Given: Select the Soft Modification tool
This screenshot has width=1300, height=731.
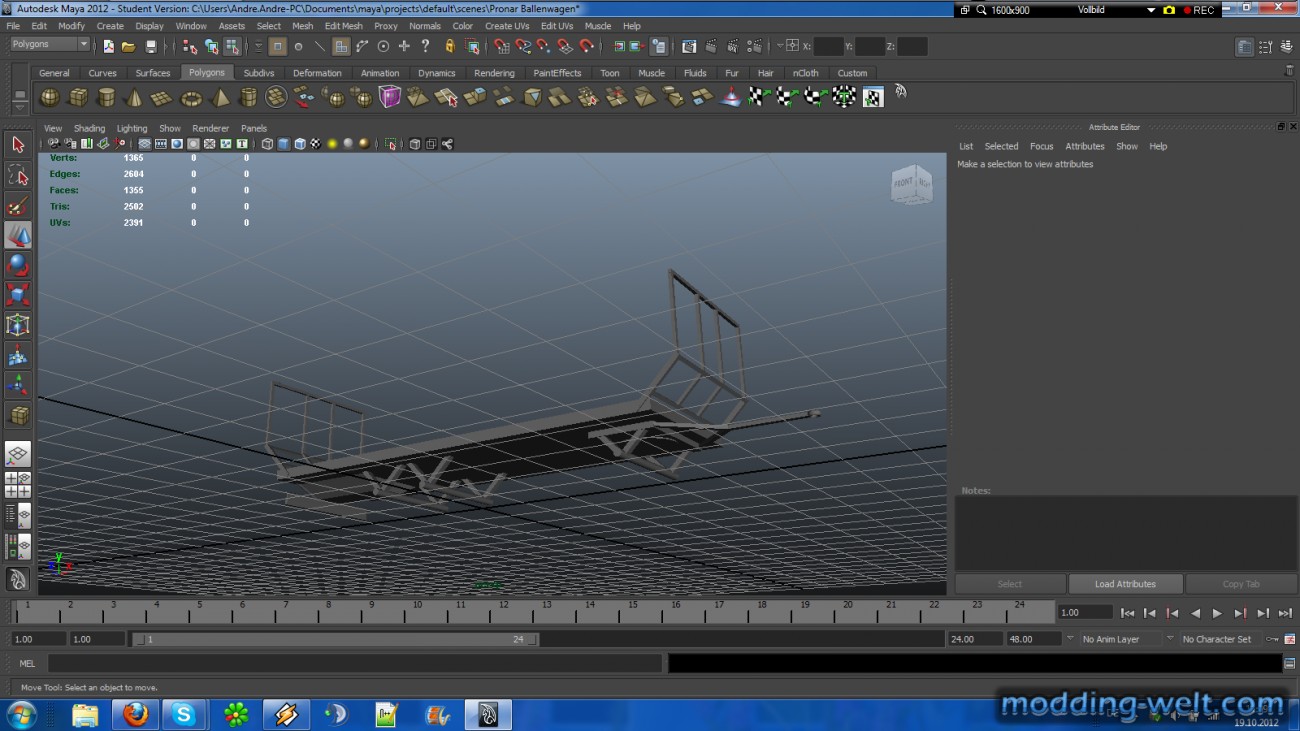Looking at the screenshot, I should [x=18, y=355].
